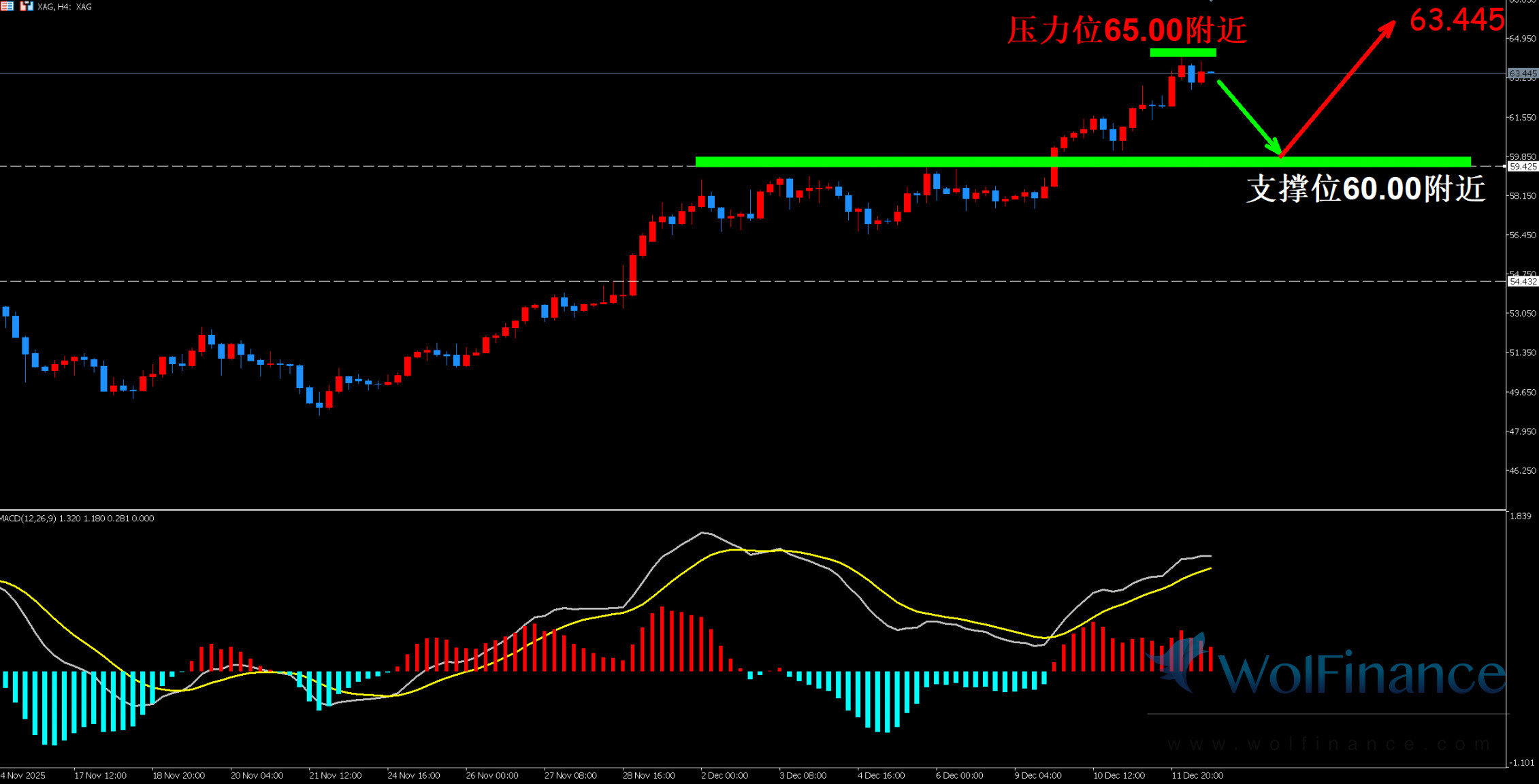Image resolution: width=1539 pixels, height=784 pixels.
Task: Click the depth of market table icon
Action: [x=7, y=6]
